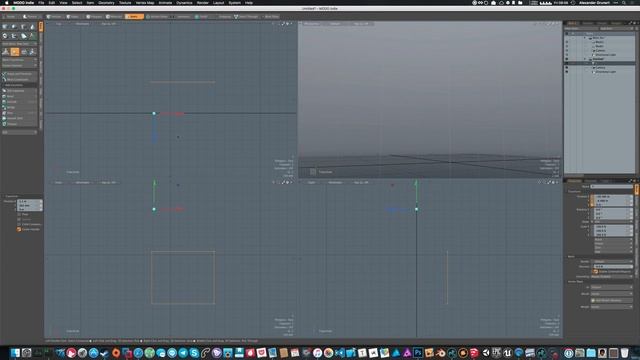Select the Rotate tool icon

(24, 52)
